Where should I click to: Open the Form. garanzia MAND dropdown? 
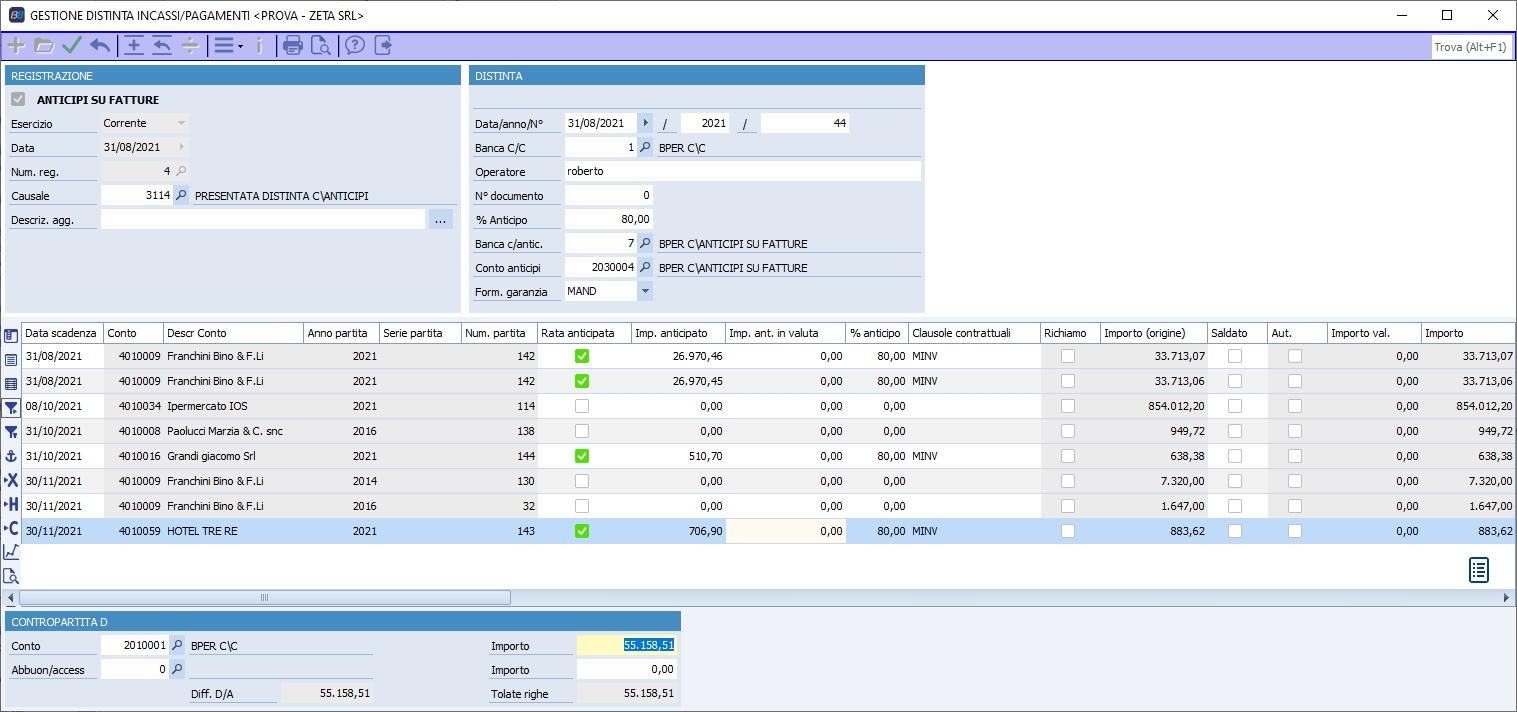[645, 291]
